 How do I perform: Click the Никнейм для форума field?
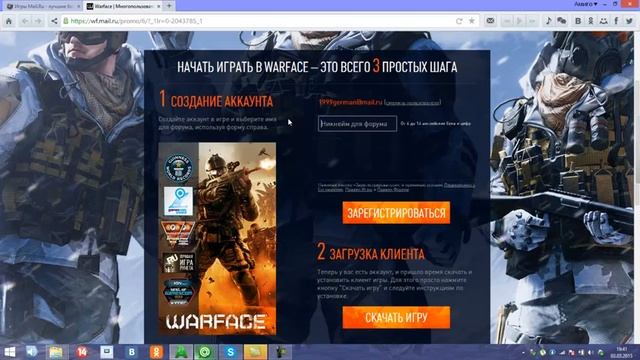357,124
